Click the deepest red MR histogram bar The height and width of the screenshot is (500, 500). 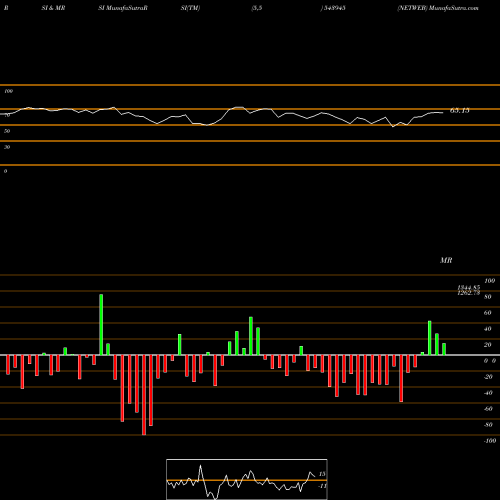coord(144,395)
